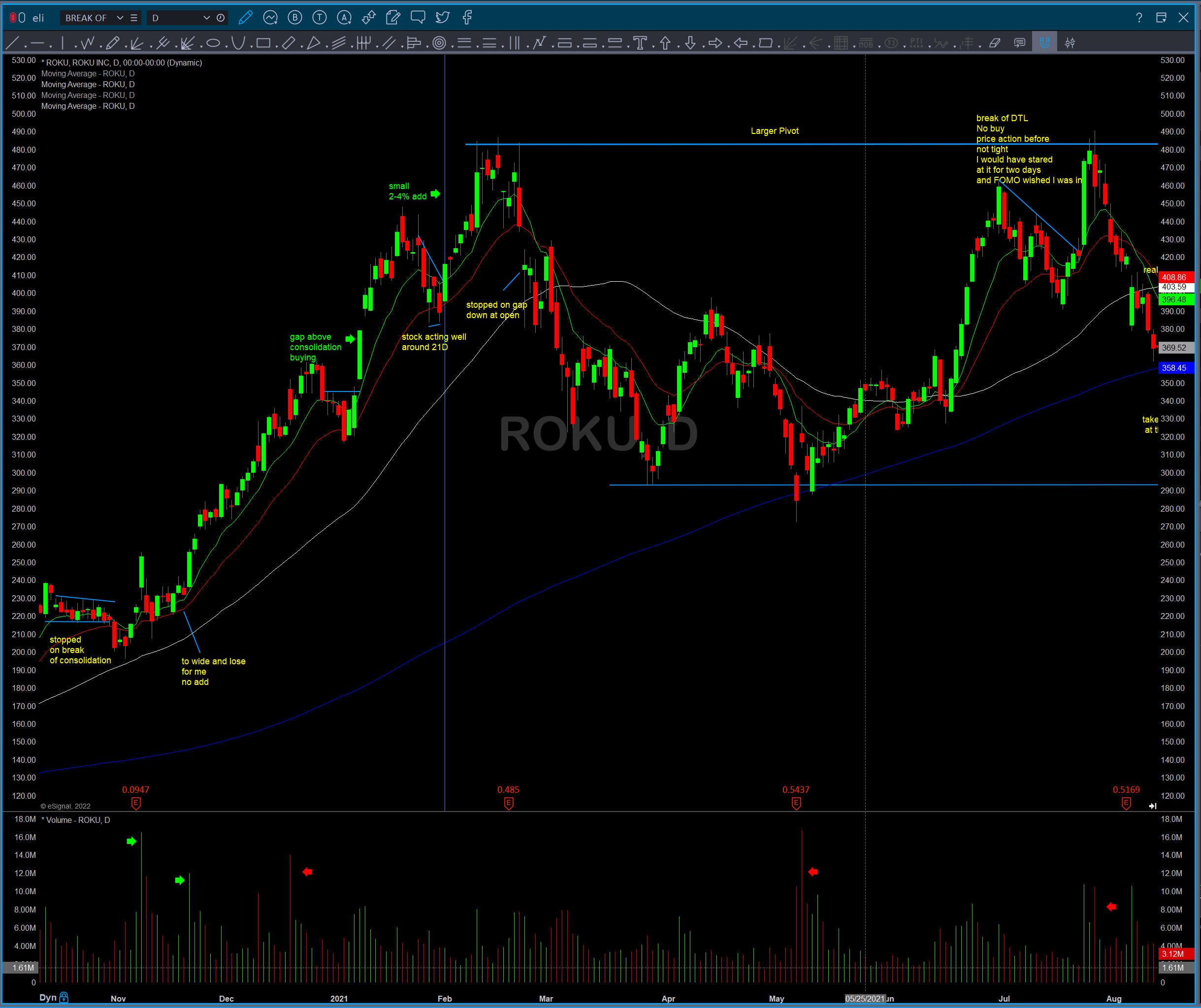
Task: Select the parallel lines tool
Action: [x=389, y=43]
